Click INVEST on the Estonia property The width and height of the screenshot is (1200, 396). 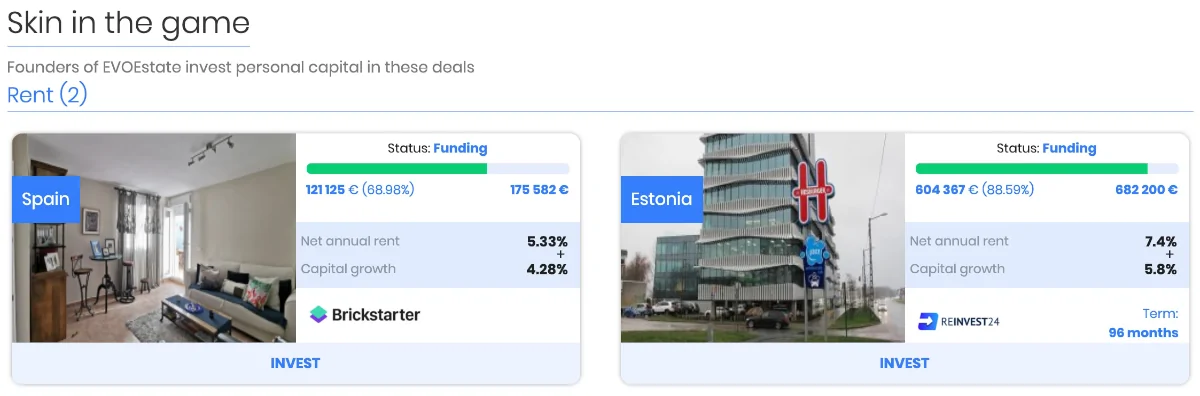904,363
